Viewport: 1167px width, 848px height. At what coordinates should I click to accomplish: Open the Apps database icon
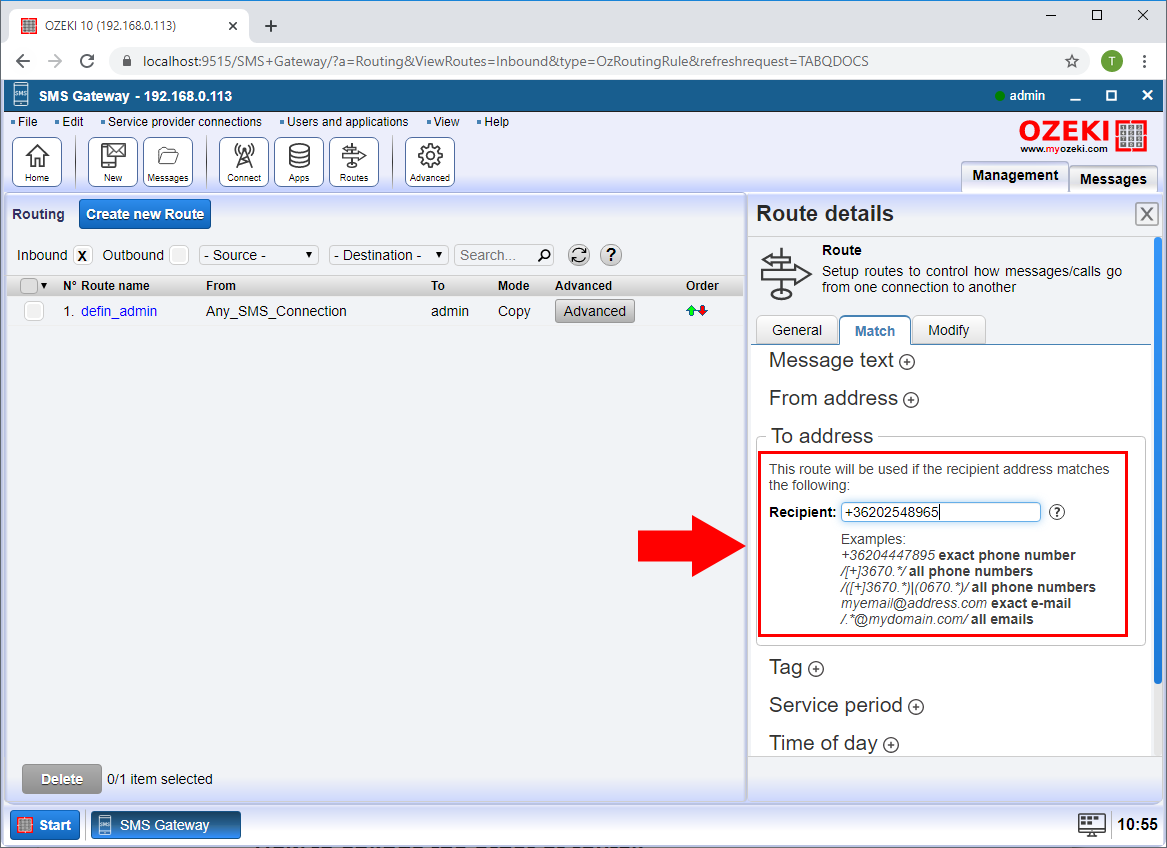(299, 162)
